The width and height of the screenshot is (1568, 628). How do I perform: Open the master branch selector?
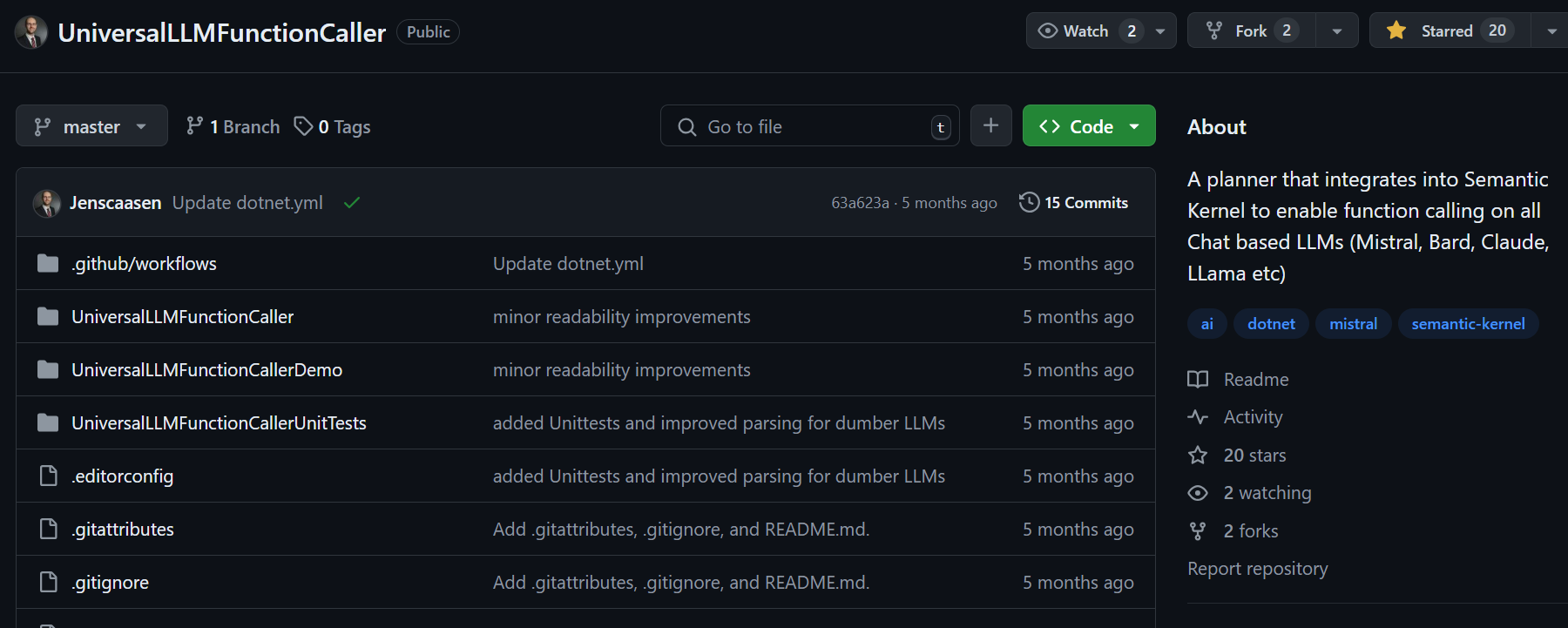click(x=91, y=126)
